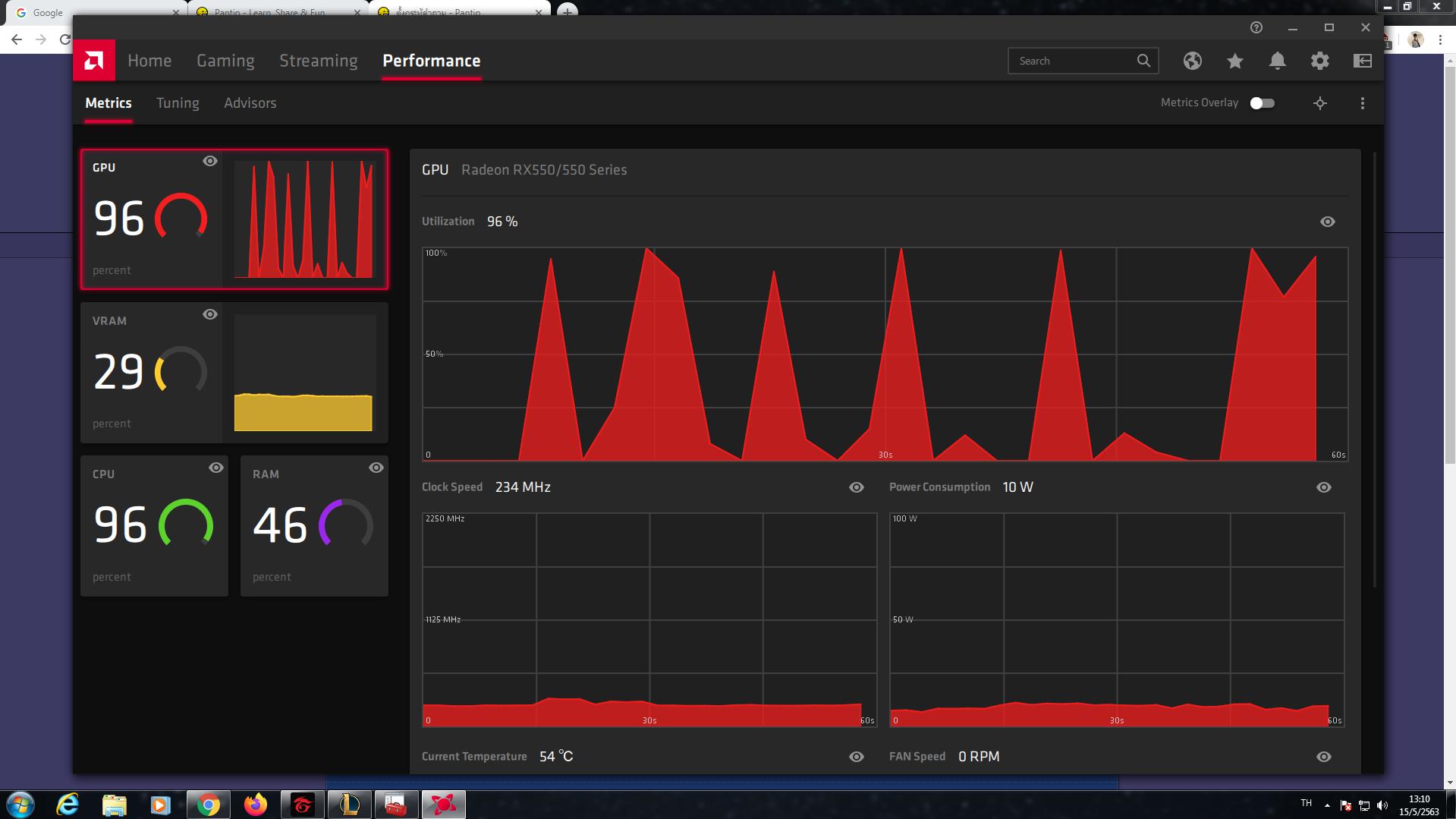
Task: Click the AMD logo icon
Action: [x=94, y=60]
